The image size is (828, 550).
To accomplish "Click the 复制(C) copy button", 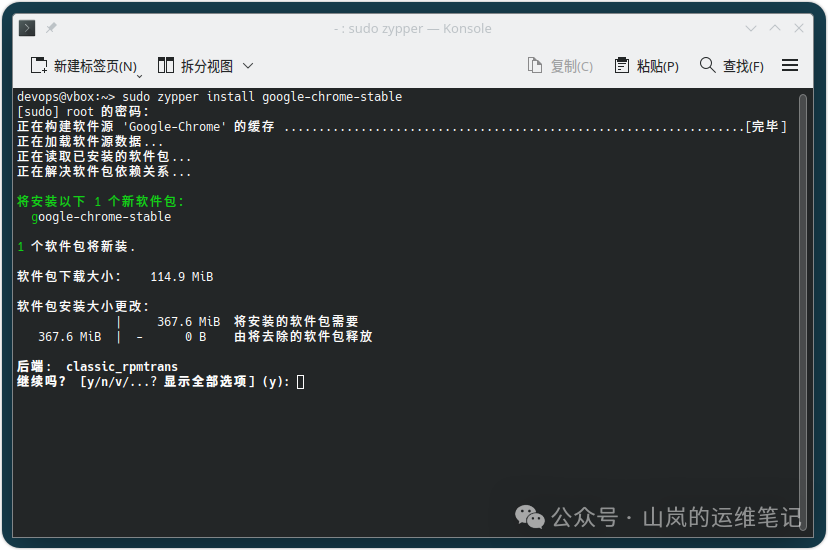I will [560, 66].
